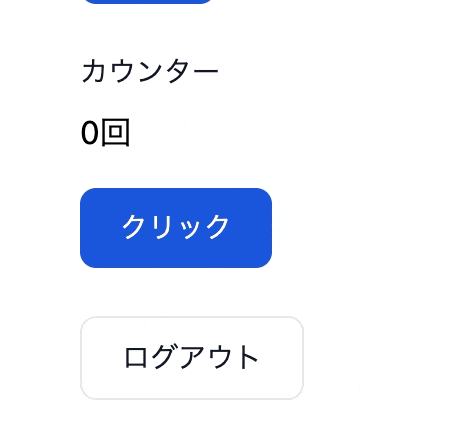
Task: Click the dark ログアウト label text
Action: [191, 357]
